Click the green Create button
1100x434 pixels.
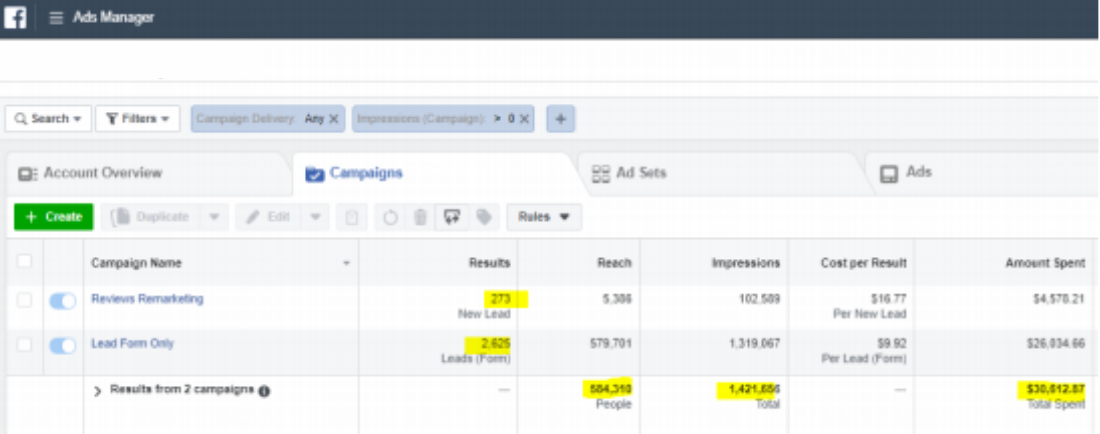tap(53, 217)
